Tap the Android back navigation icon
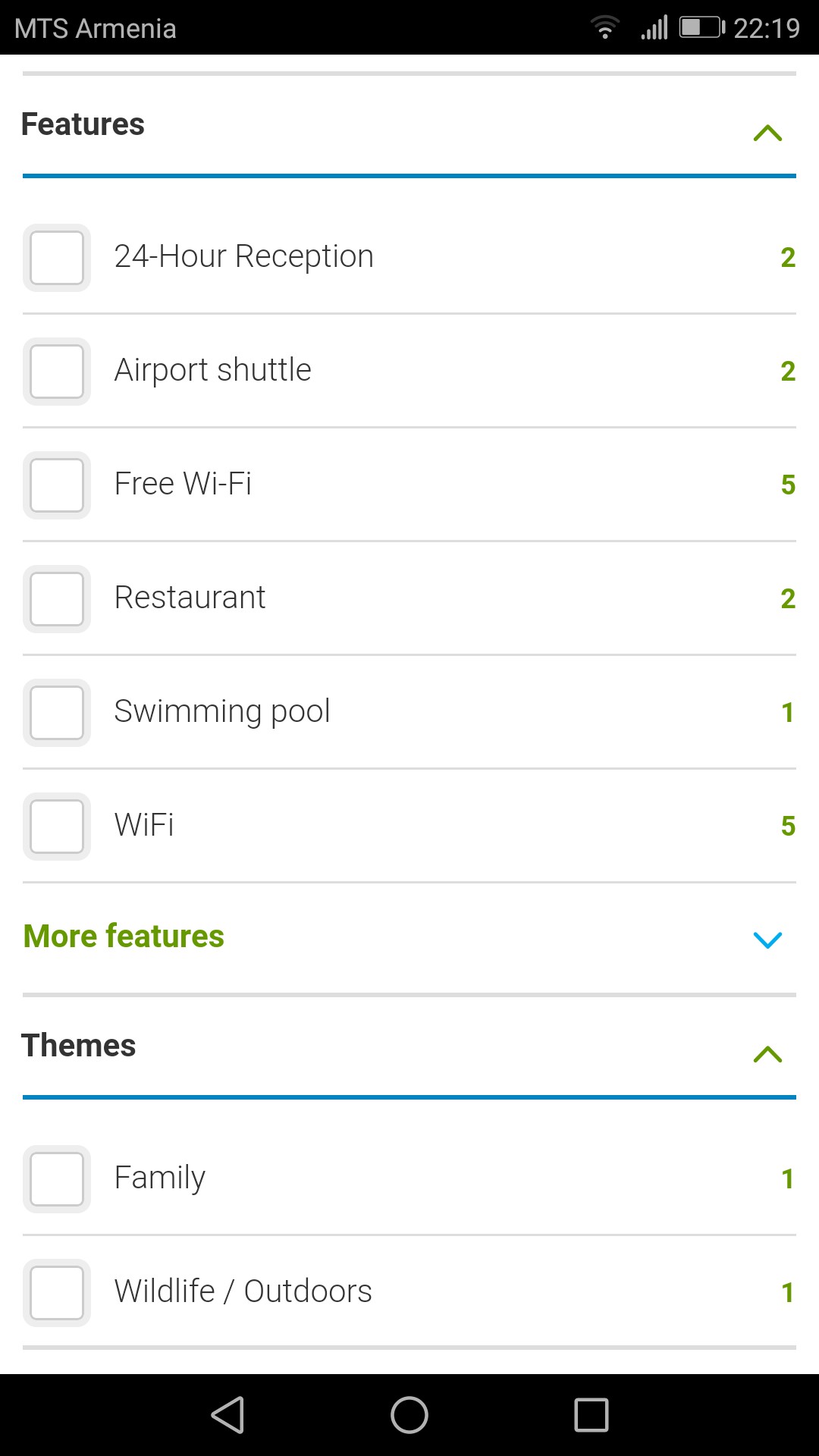Image resolution: width=819 pixels, height=1456 pixels. [227, 1415]
